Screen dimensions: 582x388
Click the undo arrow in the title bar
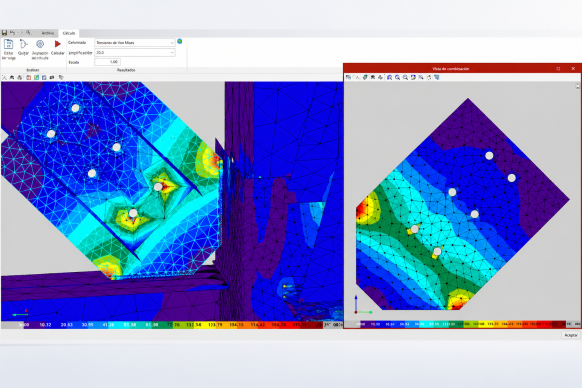[12, 33]
